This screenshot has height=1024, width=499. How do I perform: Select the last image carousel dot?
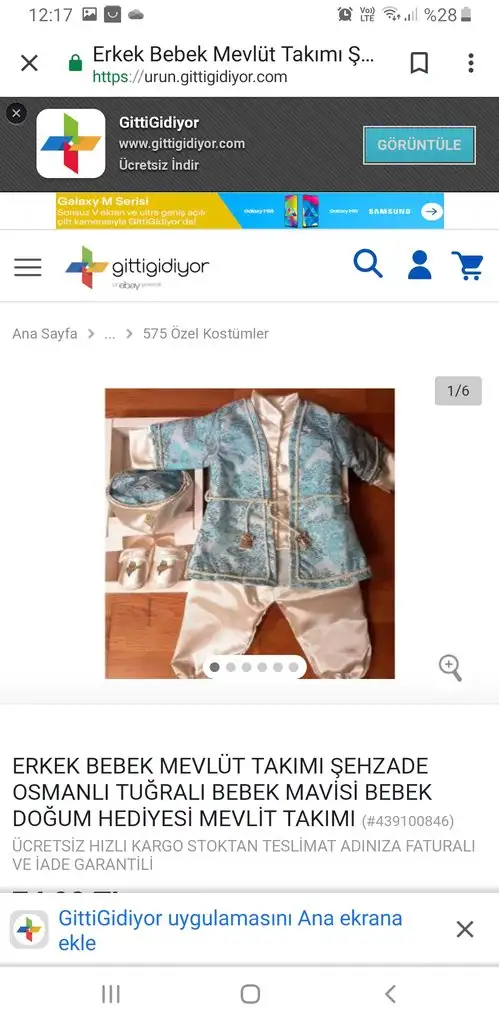293,667
